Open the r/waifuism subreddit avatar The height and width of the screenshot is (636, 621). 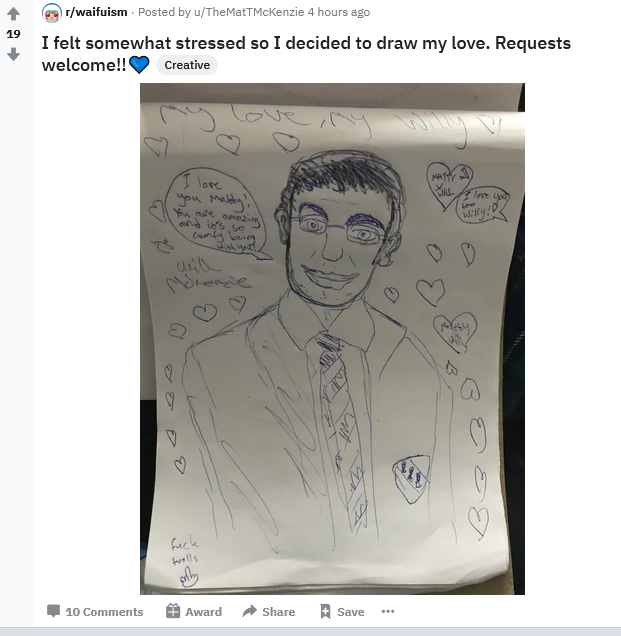click(52, 13)
